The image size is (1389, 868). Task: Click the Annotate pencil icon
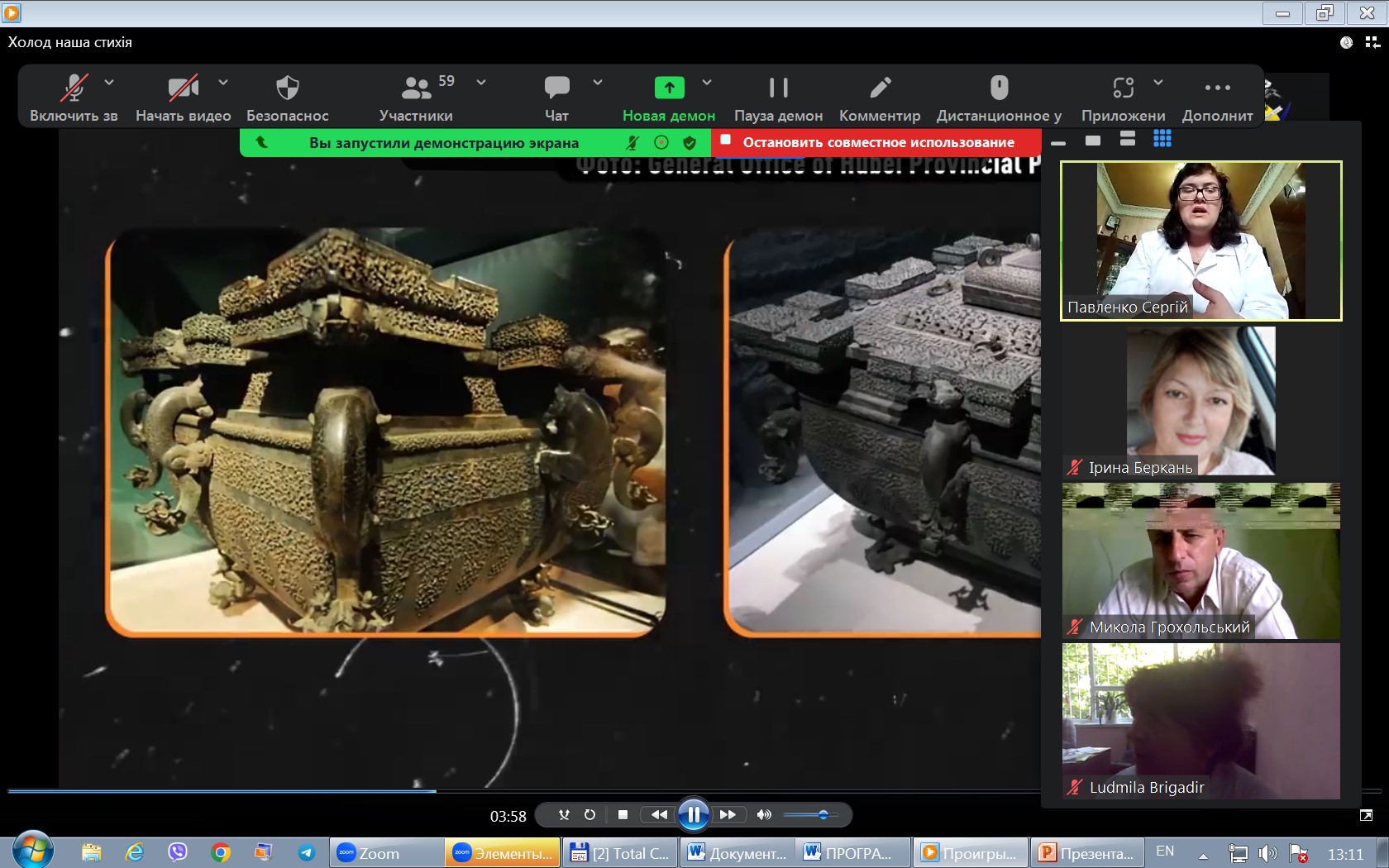coord(880,88)
